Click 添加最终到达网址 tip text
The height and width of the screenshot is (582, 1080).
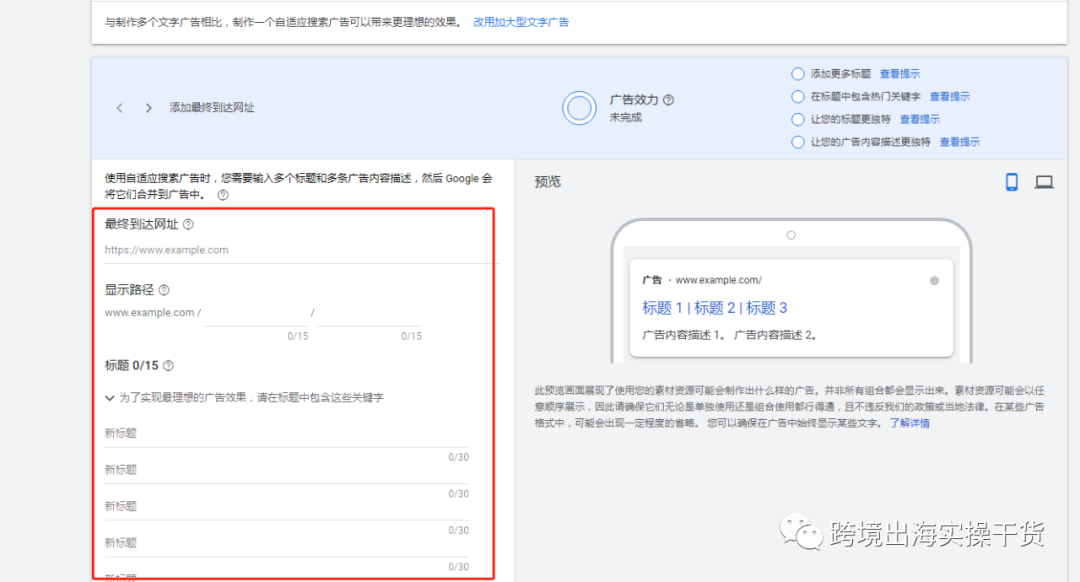[211, 107]
